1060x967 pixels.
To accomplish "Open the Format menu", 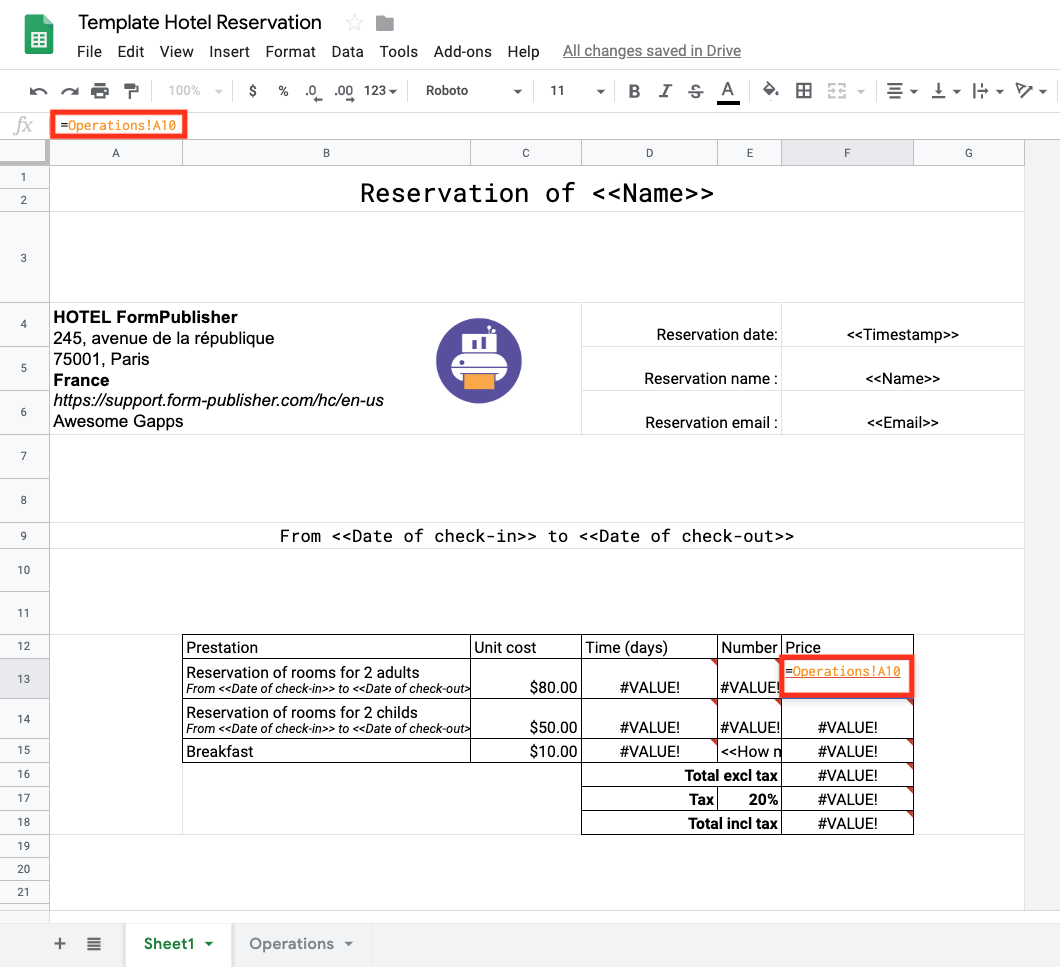I will click(290, 51).
